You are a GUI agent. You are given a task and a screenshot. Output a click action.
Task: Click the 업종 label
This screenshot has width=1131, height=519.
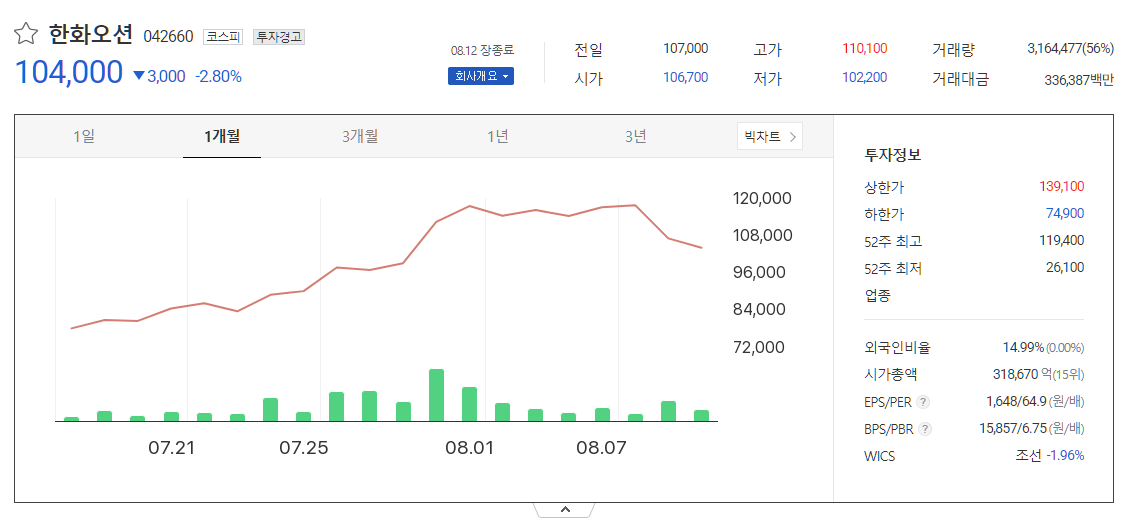coord(877,295)
